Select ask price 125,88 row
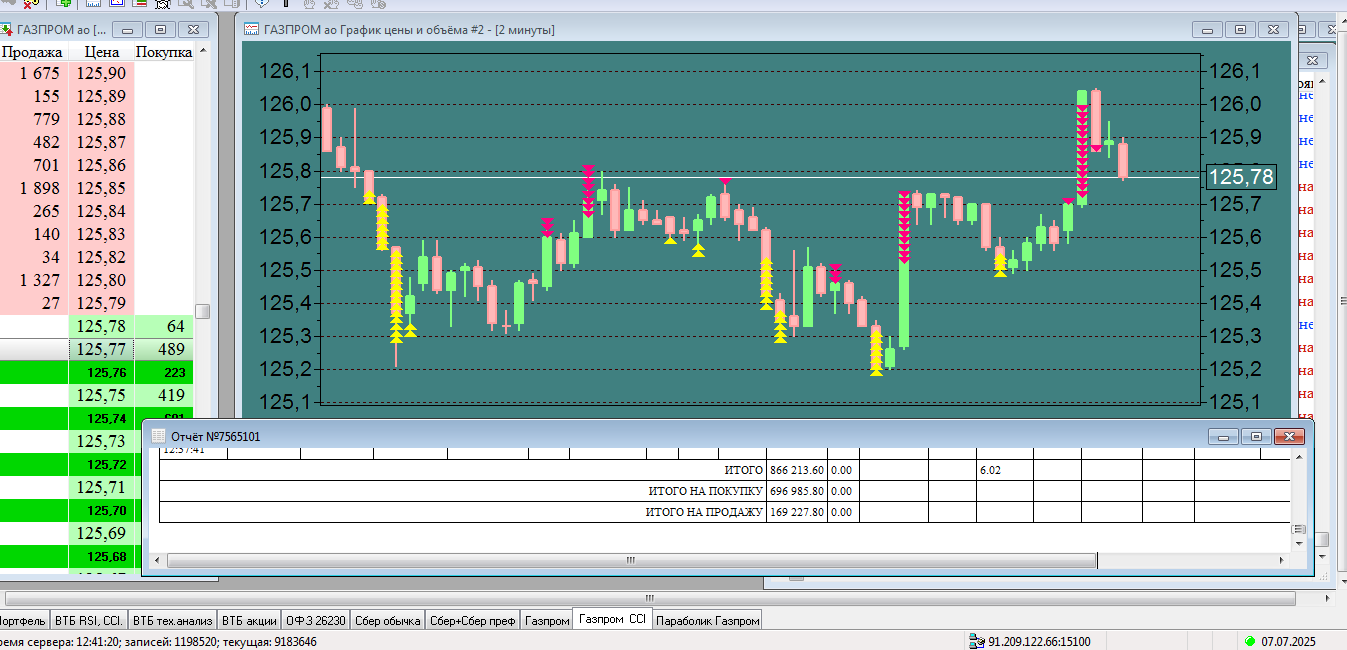 pos(101,119)
